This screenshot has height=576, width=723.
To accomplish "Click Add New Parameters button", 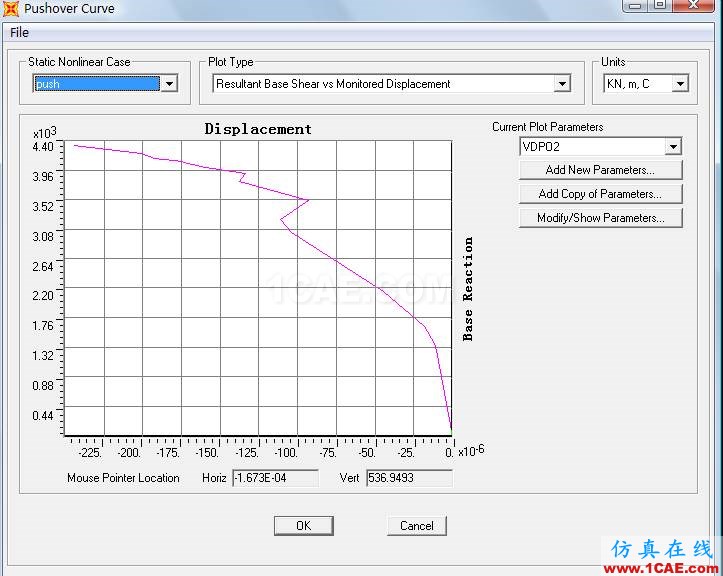I will tap(600, 170).
